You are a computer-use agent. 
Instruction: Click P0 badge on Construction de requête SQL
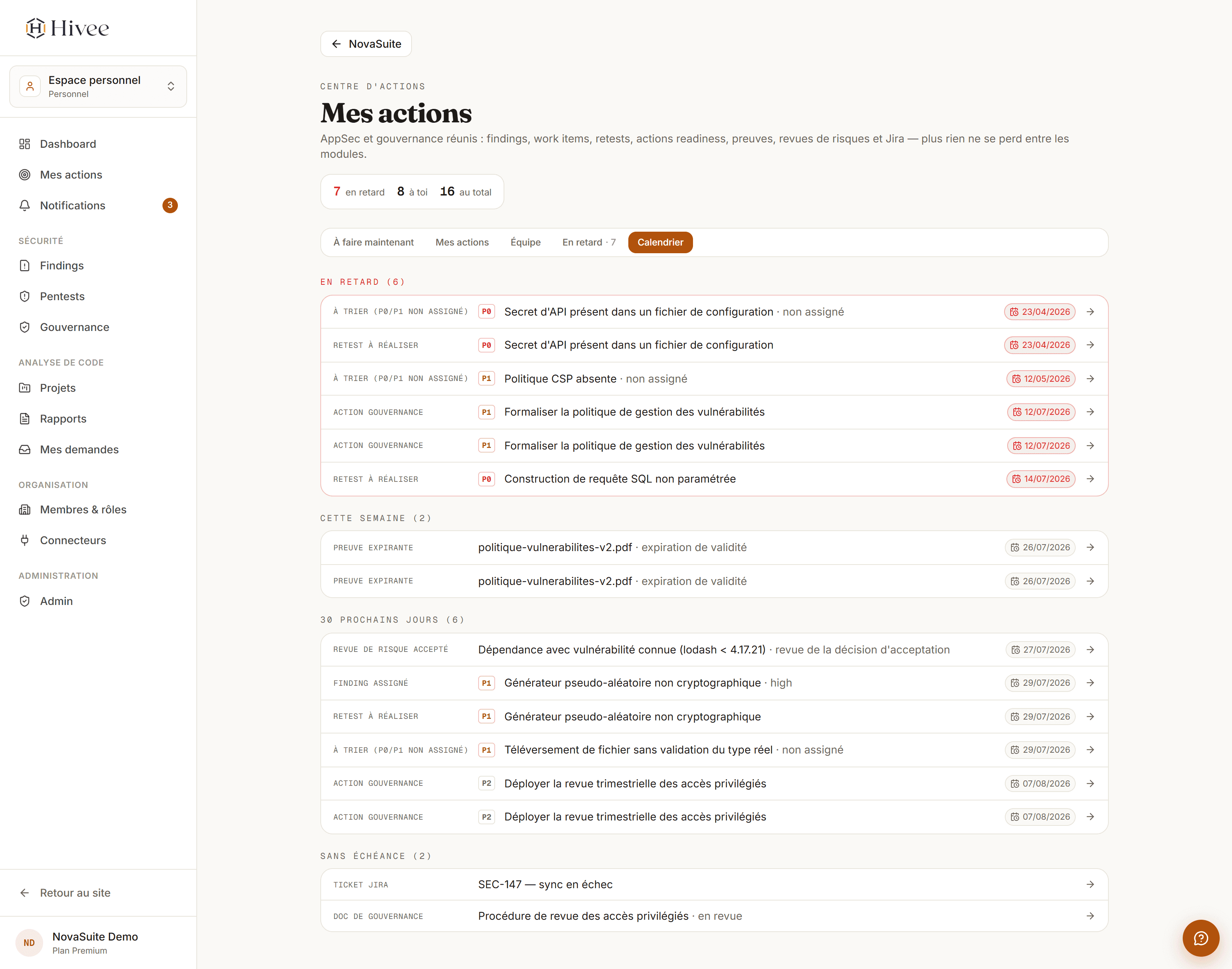coord(486,479)
